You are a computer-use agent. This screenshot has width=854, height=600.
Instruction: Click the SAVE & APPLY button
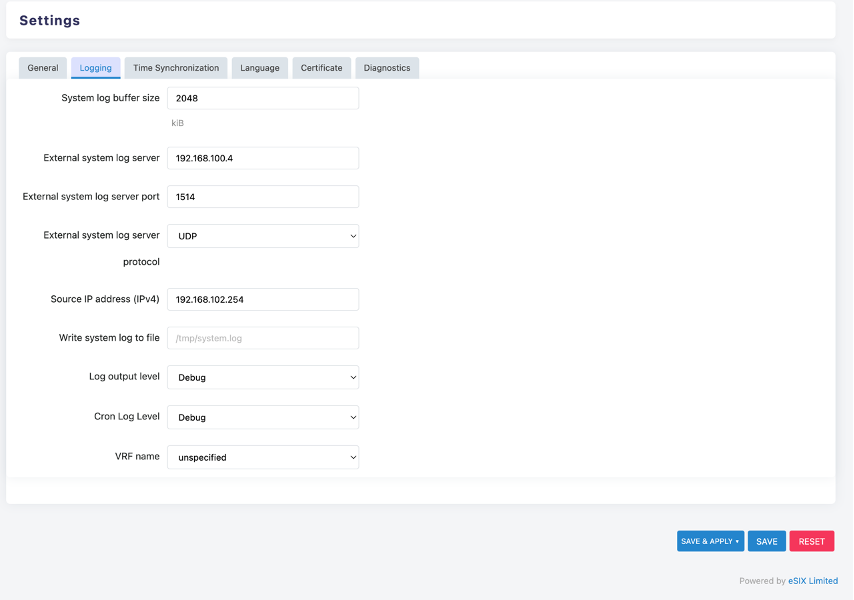click(705, 540)
